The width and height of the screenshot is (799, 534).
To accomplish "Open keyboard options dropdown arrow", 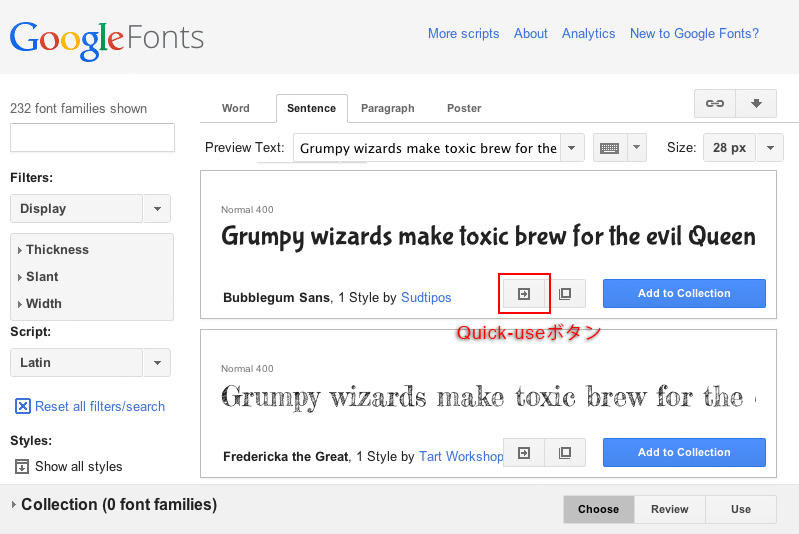I will [x=636, y=148].
